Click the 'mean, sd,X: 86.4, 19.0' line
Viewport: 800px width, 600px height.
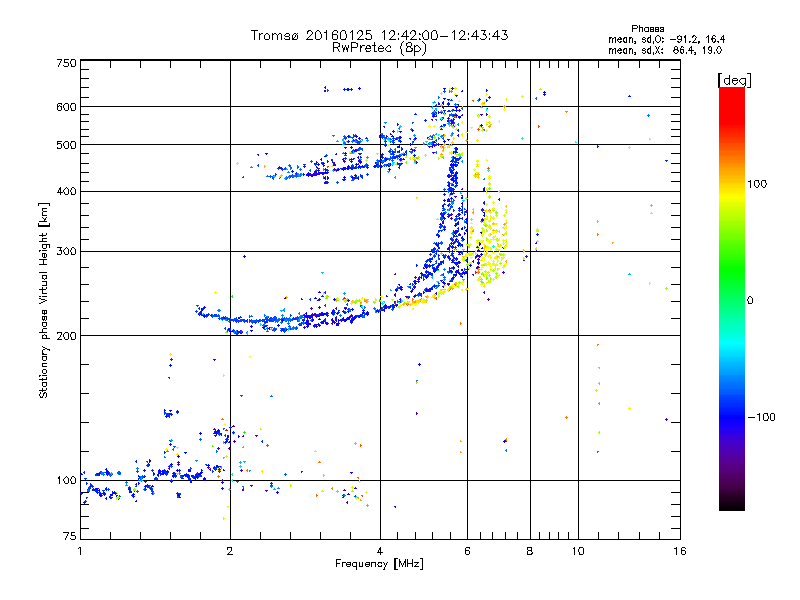tap(665, 50)
